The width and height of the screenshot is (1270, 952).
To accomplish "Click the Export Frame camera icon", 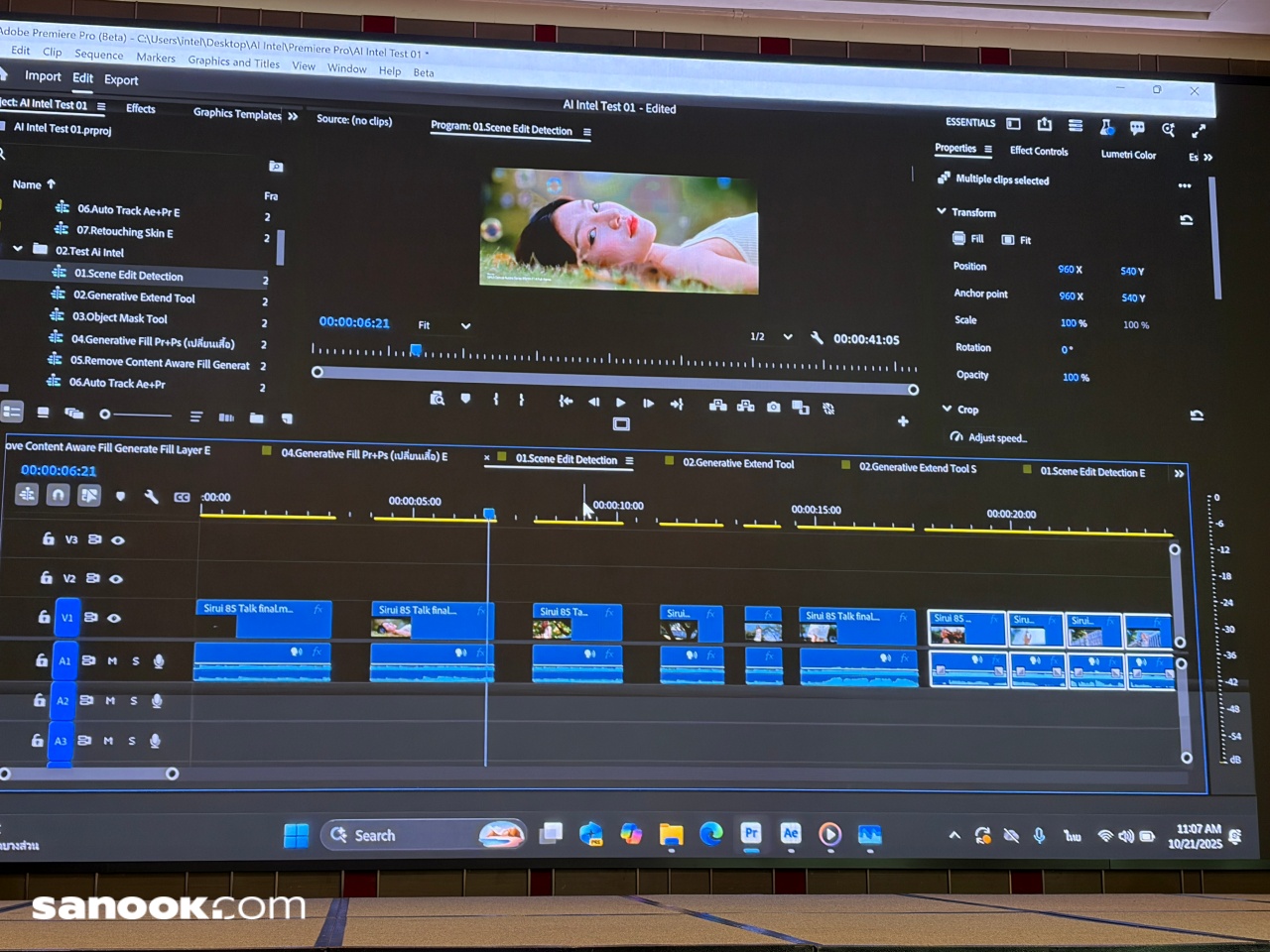I will (x=773, y=407).
